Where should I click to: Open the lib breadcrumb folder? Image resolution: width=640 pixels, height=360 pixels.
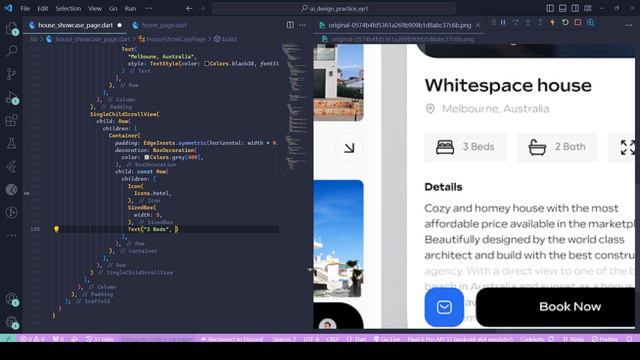pyautogui.click(x=33, y=39)
